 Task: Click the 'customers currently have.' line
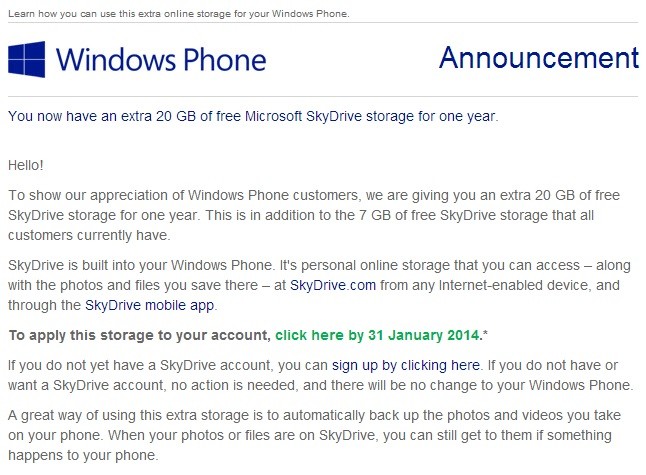coord(89,235)
